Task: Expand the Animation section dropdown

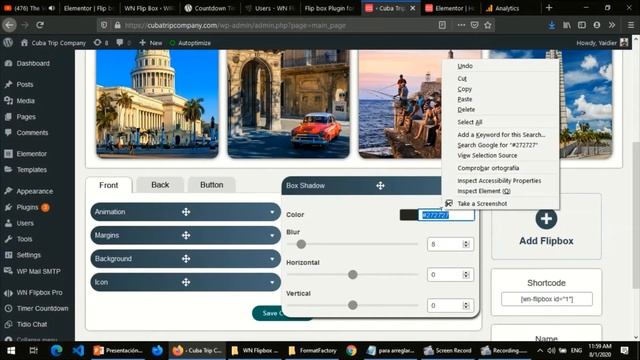Action: tap(272, 212)
